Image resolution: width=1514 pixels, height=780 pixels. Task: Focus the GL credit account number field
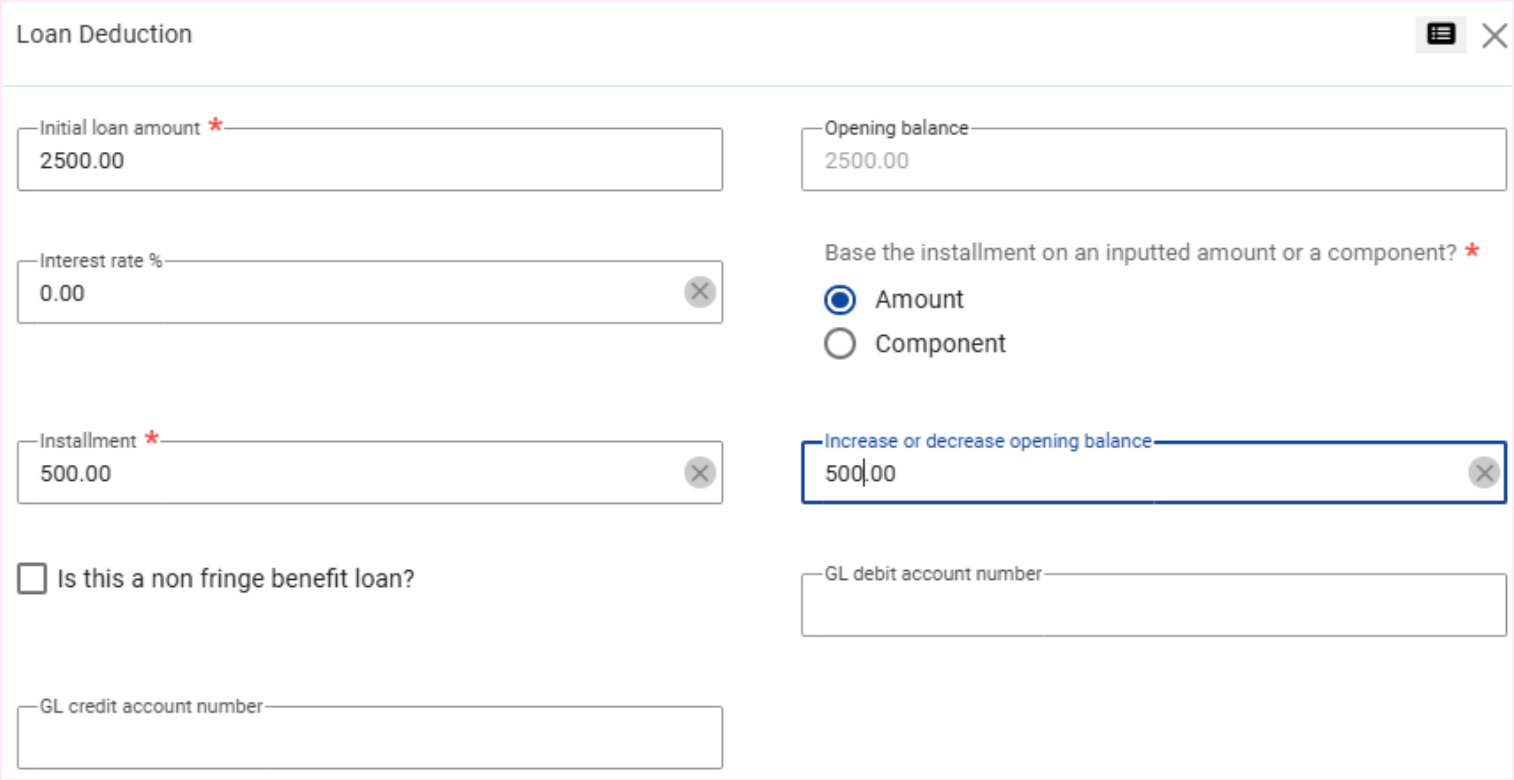click(x=369, y=740)
